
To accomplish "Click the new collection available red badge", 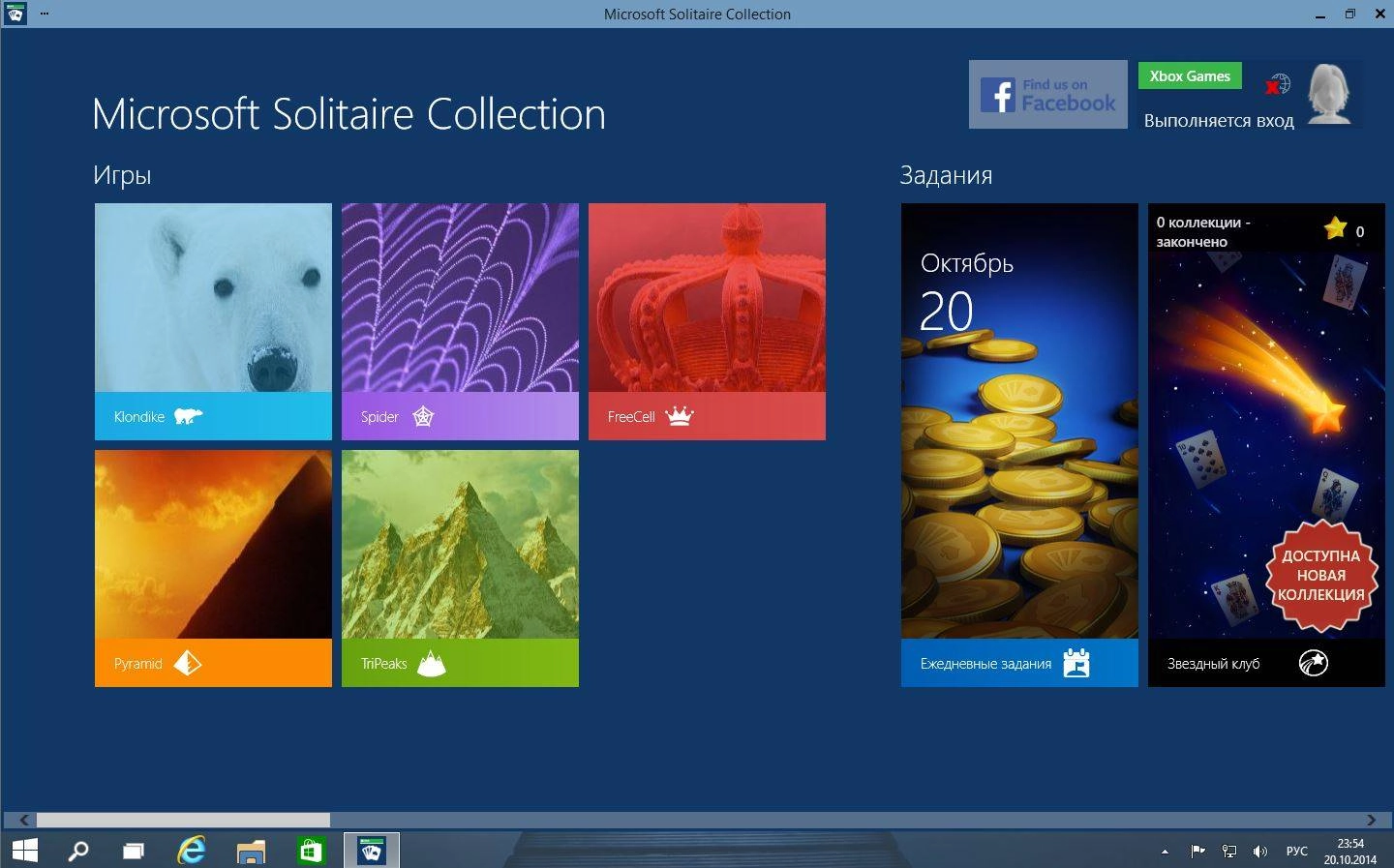I will (x=1320, y=576).
